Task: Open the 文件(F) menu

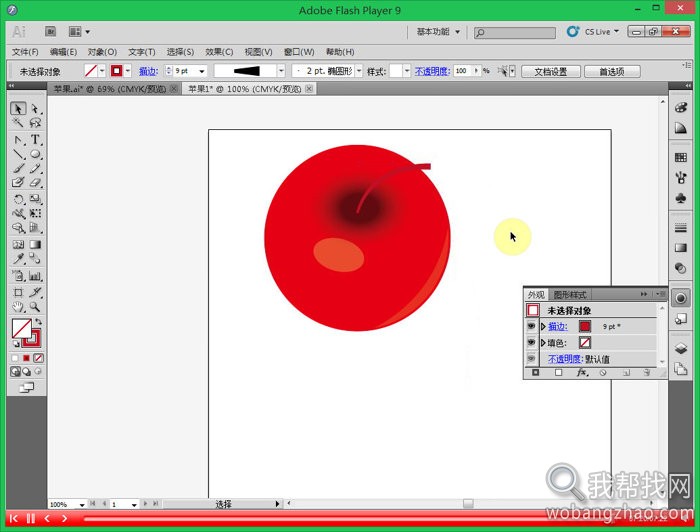Action: pos(25,52)
